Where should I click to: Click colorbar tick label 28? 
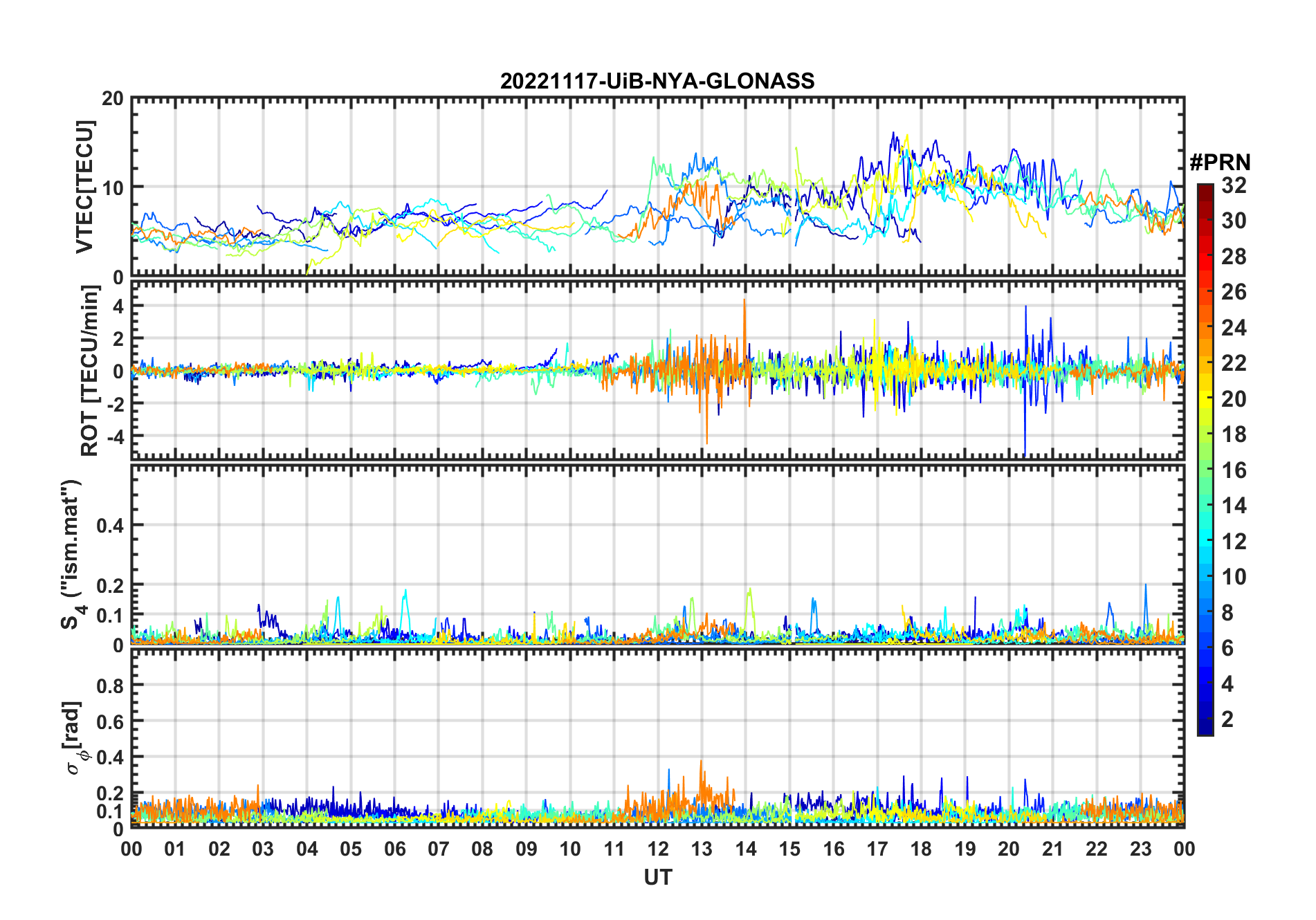click(1234, 257)
